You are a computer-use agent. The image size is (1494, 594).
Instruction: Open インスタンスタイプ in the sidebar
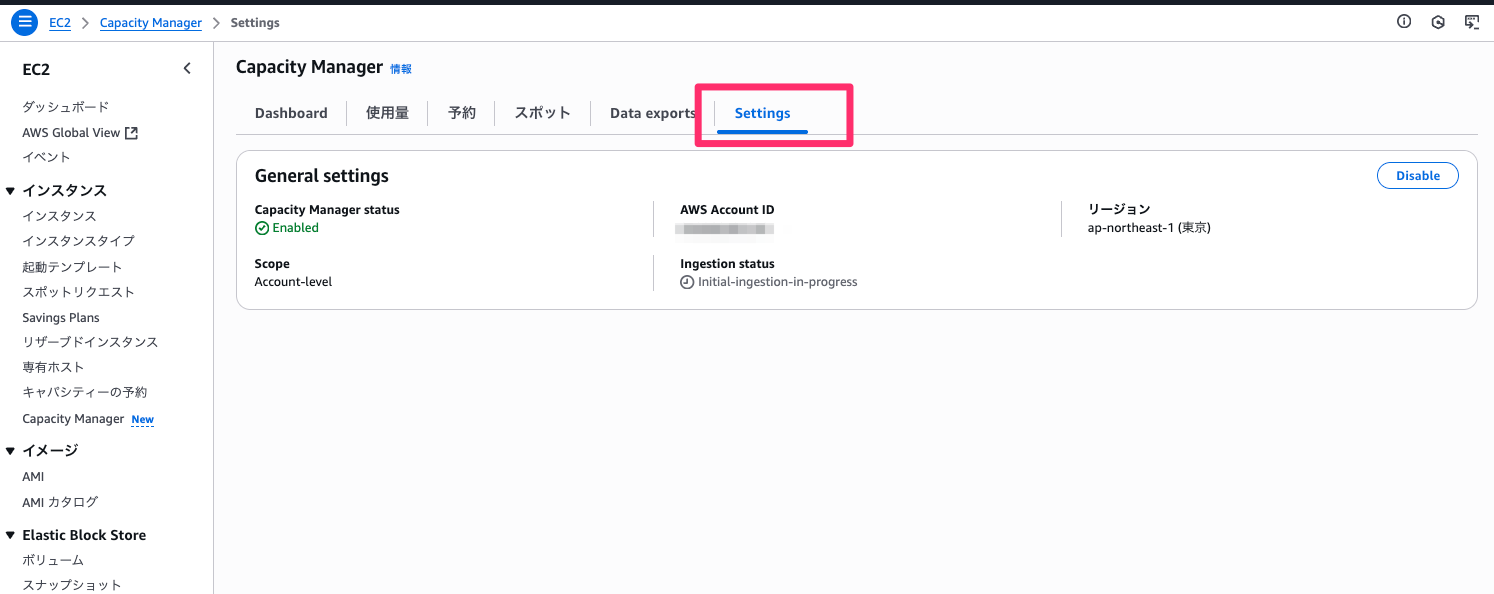coord(78,241)
